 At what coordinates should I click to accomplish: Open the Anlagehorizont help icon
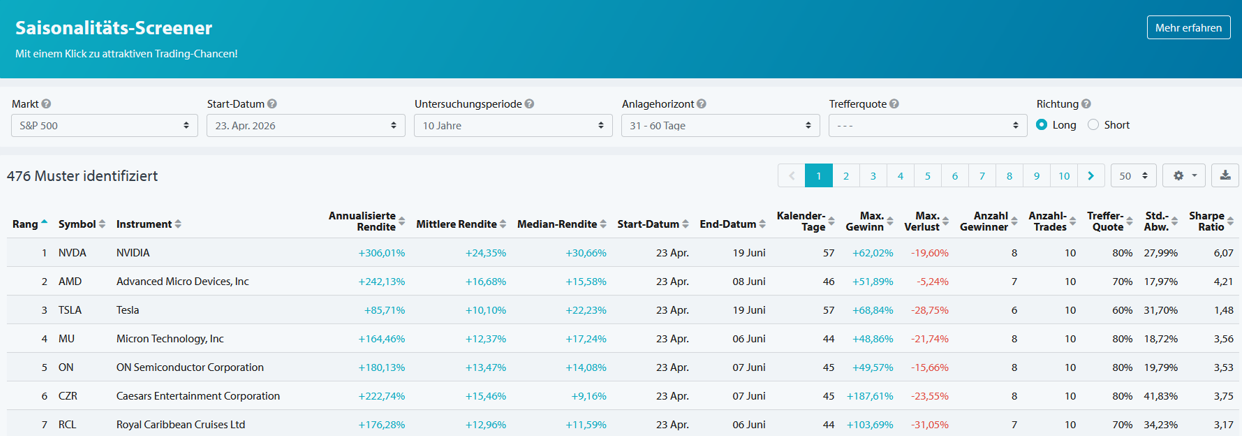coord(702,104)
